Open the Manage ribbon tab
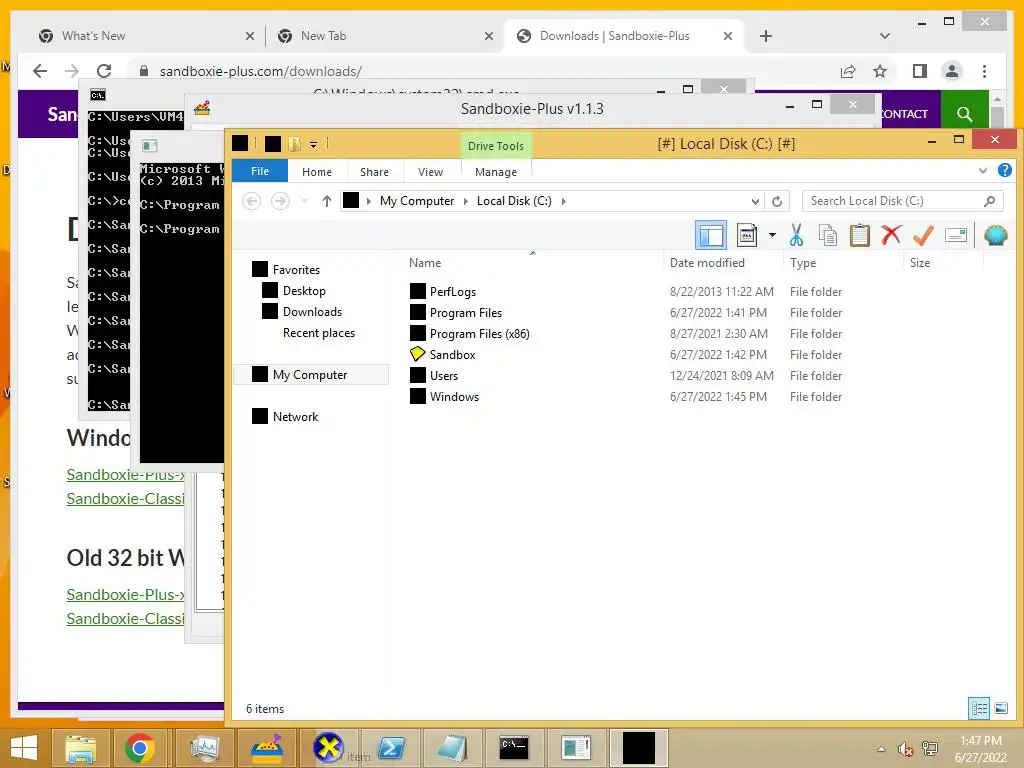This screenshot has width=1024, height=768. pyautogui.click(x=496, y=172)
